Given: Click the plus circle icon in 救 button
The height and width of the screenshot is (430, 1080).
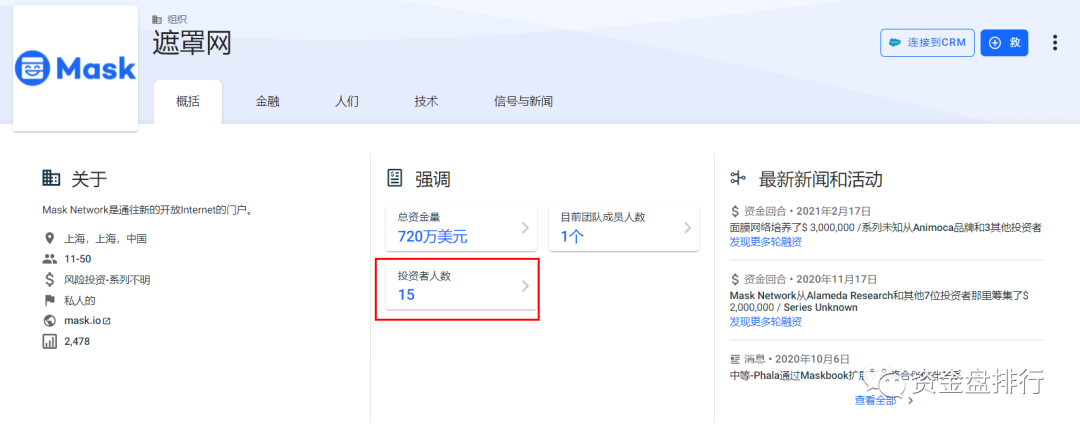Looking at the screenshot, I should coord(995,43).
